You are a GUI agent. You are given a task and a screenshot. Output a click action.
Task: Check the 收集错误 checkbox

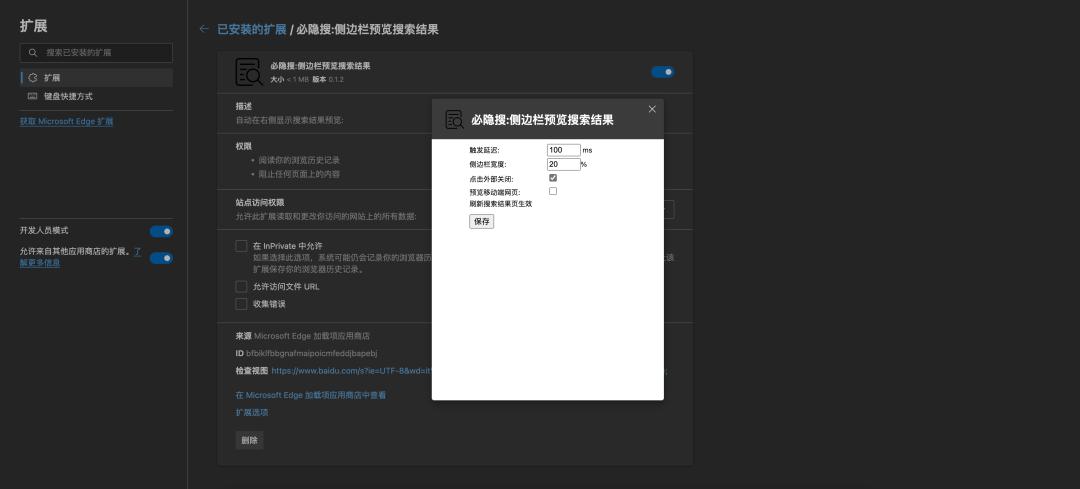click(x=241, y=304)
